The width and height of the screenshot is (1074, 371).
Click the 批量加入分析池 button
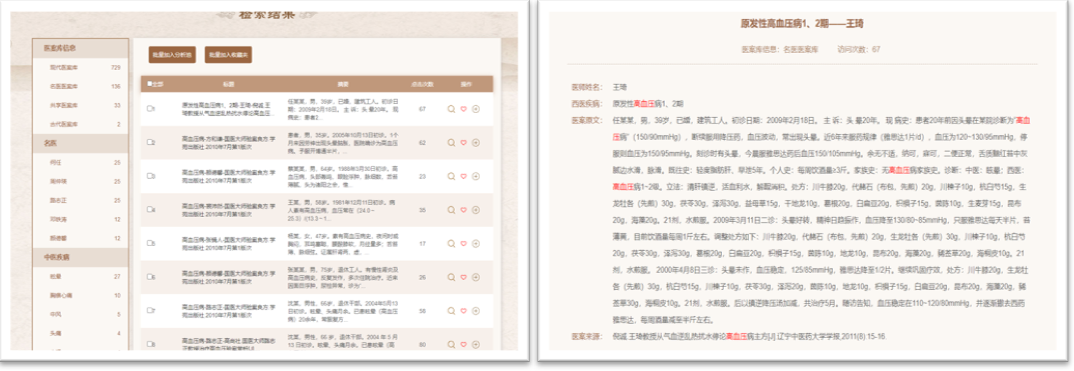(x=171, y=55)
